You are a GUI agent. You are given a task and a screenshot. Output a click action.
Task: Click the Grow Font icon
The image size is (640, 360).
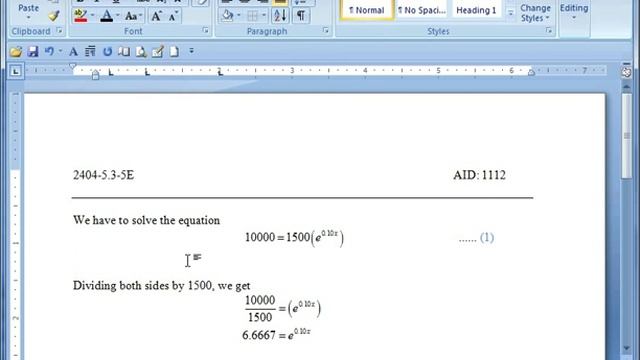156,16
